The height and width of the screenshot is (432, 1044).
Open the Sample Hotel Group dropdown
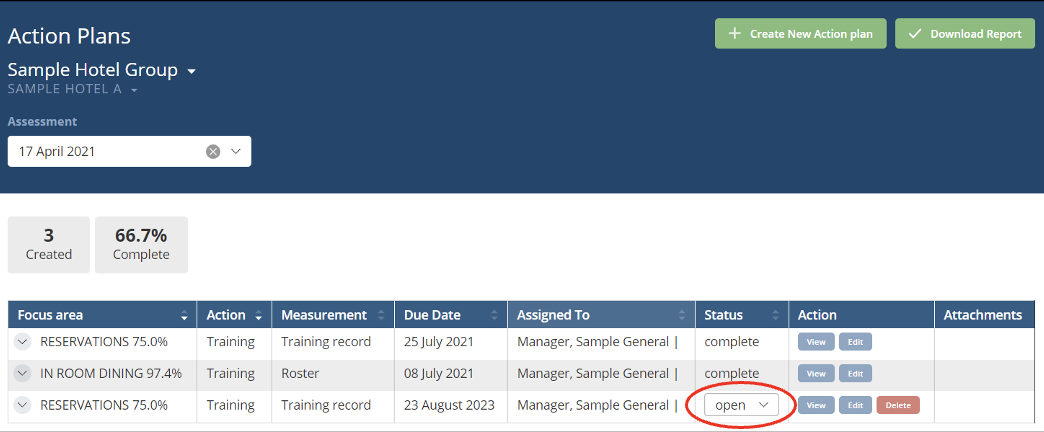(191, 71)
